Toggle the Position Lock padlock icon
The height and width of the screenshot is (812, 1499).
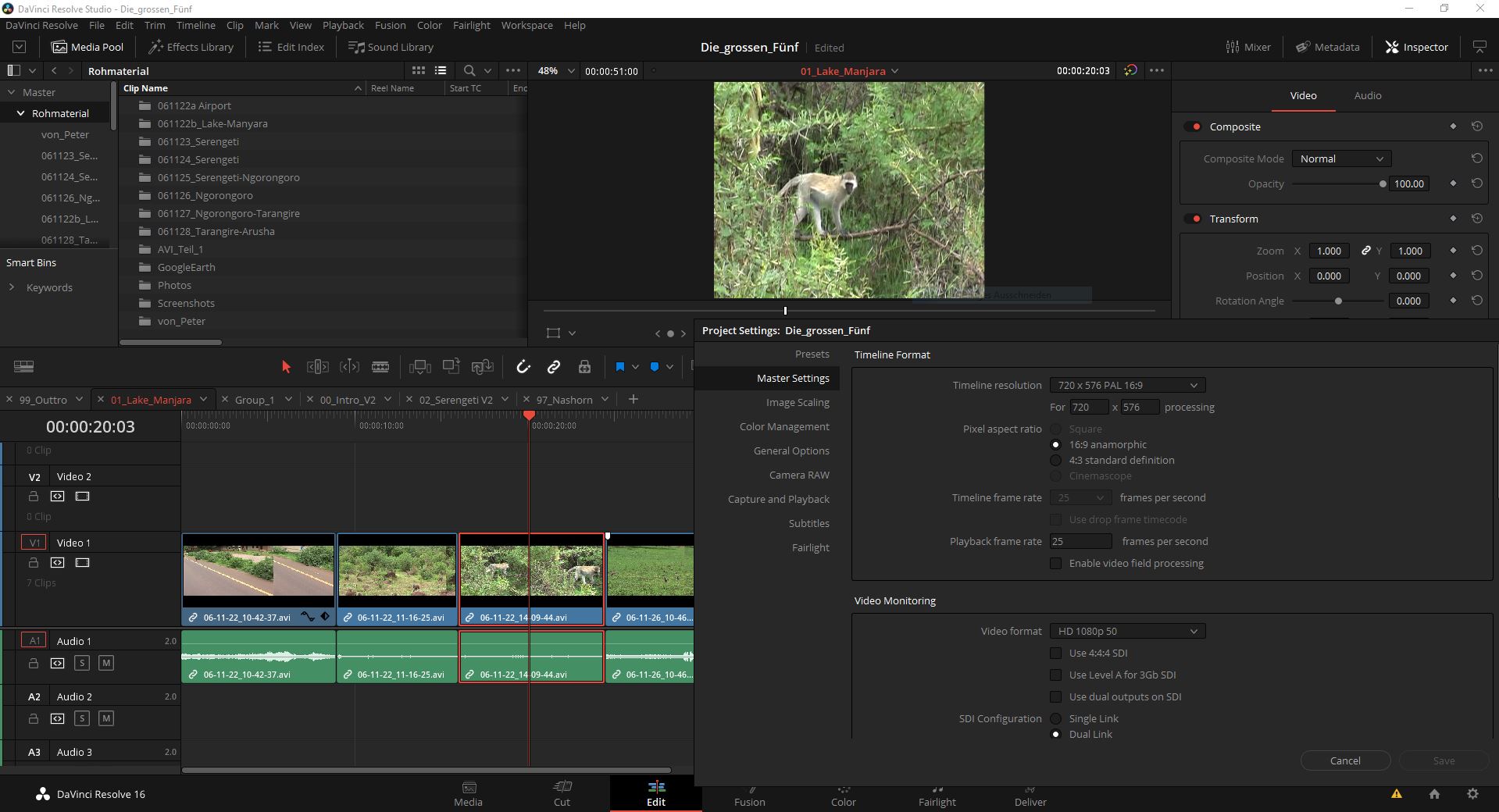(x=584, y=366)
